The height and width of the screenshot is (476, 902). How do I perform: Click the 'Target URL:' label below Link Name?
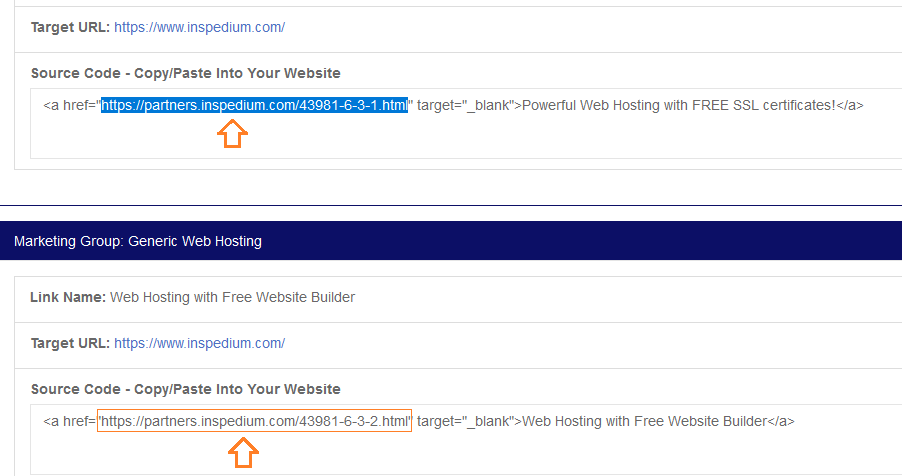[x=70, y=343]
